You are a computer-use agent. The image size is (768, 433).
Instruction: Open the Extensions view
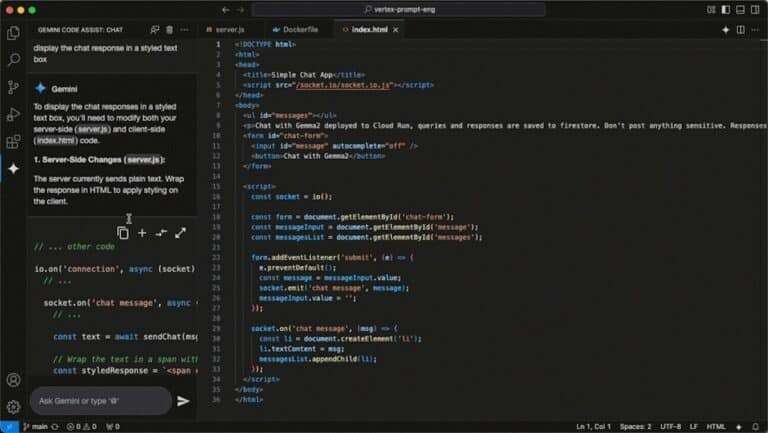coord(14,142)
